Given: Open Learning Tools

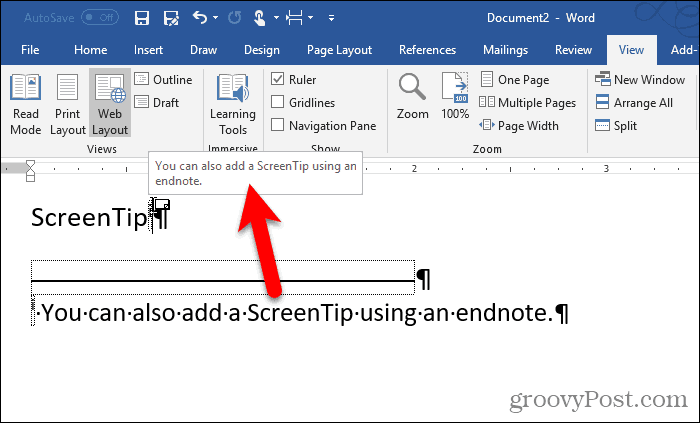Looking at the screenshot, I should click(x=233, y=104).
